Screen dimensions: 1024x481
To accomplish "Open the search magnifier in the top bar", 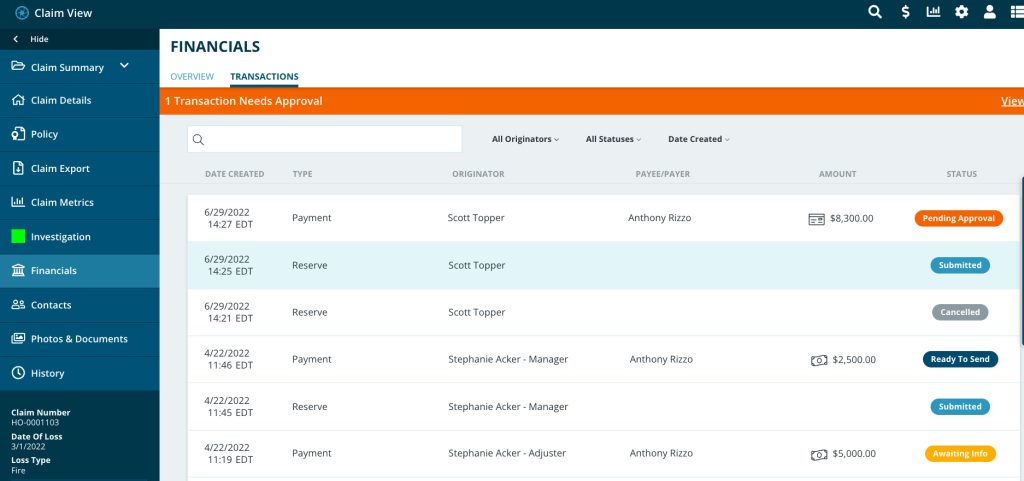I will [874, 12].
